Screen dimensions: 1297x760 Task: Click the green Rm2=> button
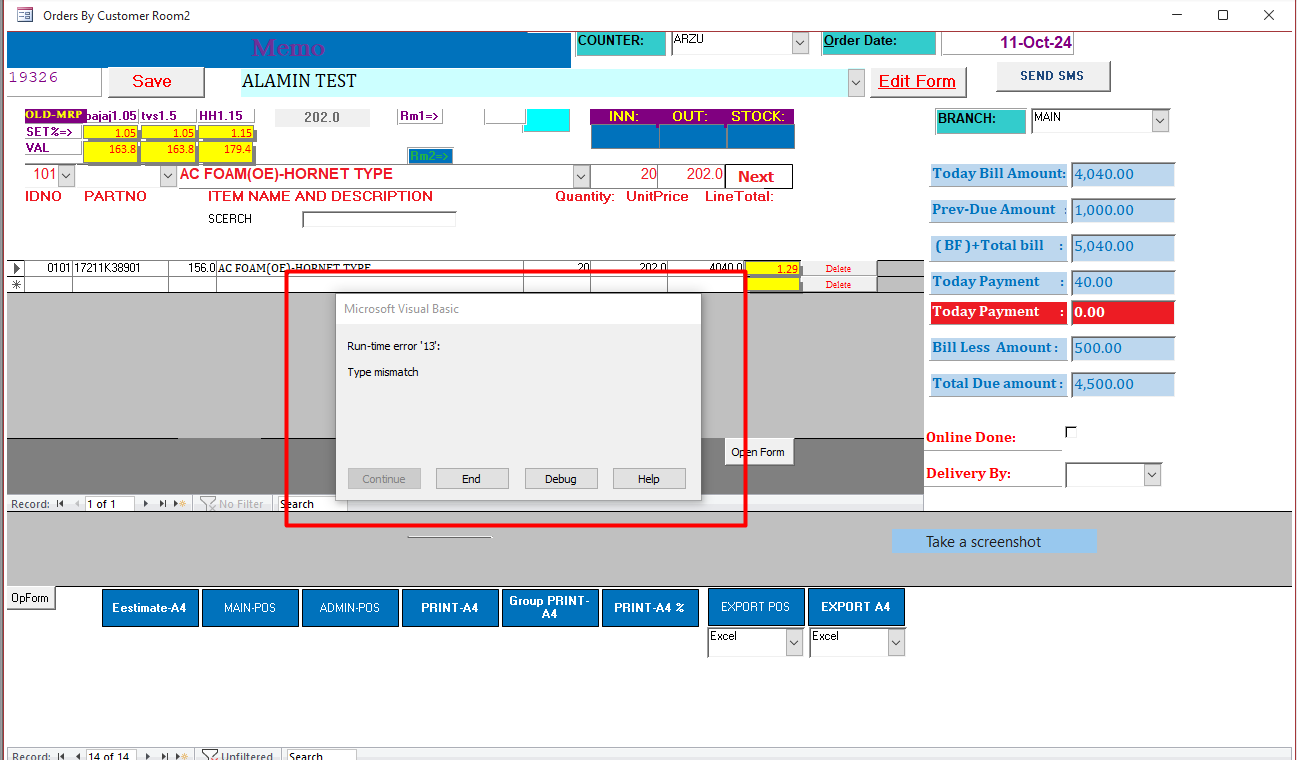(x=430, y=156)
